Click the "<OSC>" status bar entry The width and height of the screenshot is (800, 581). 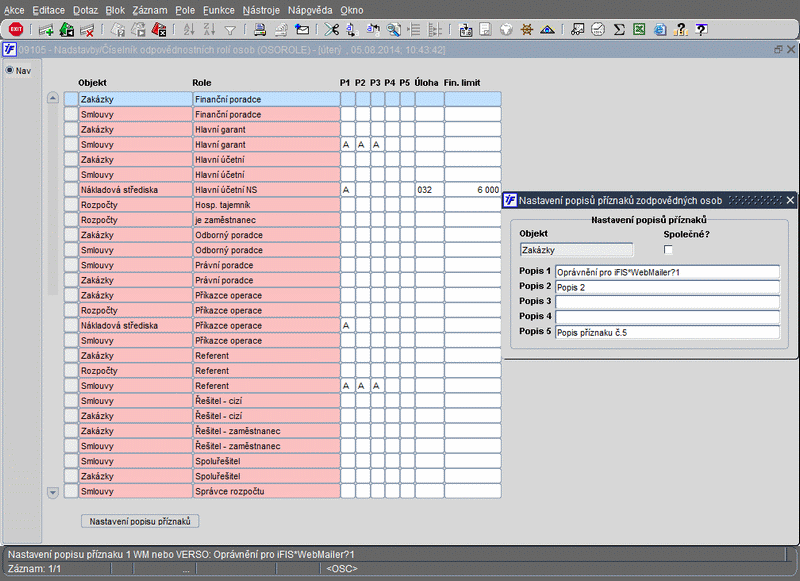tap(342, 568)
